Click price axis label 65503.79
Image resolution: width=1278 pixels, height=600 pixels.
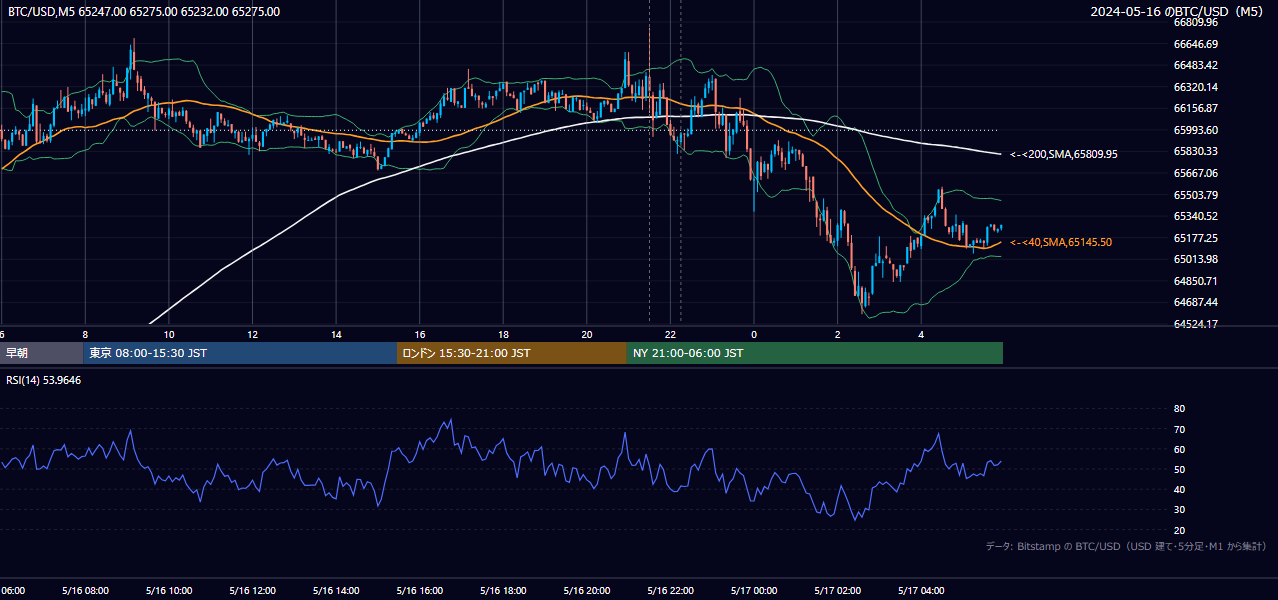[1195, 195]
